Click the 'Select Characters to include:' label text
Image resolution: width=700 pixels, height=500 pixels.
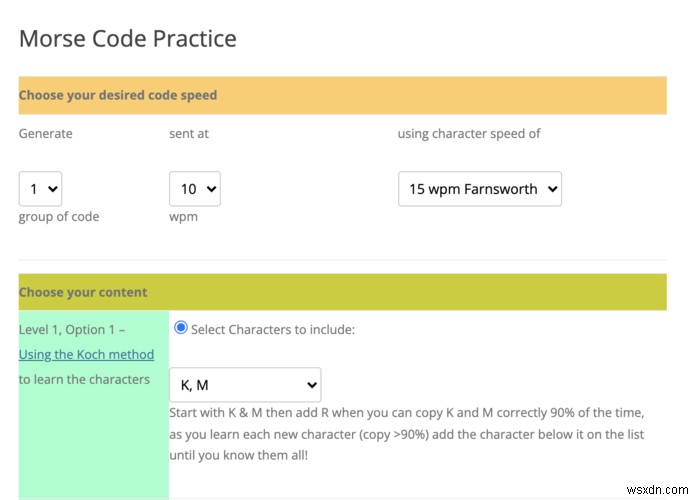273,328
